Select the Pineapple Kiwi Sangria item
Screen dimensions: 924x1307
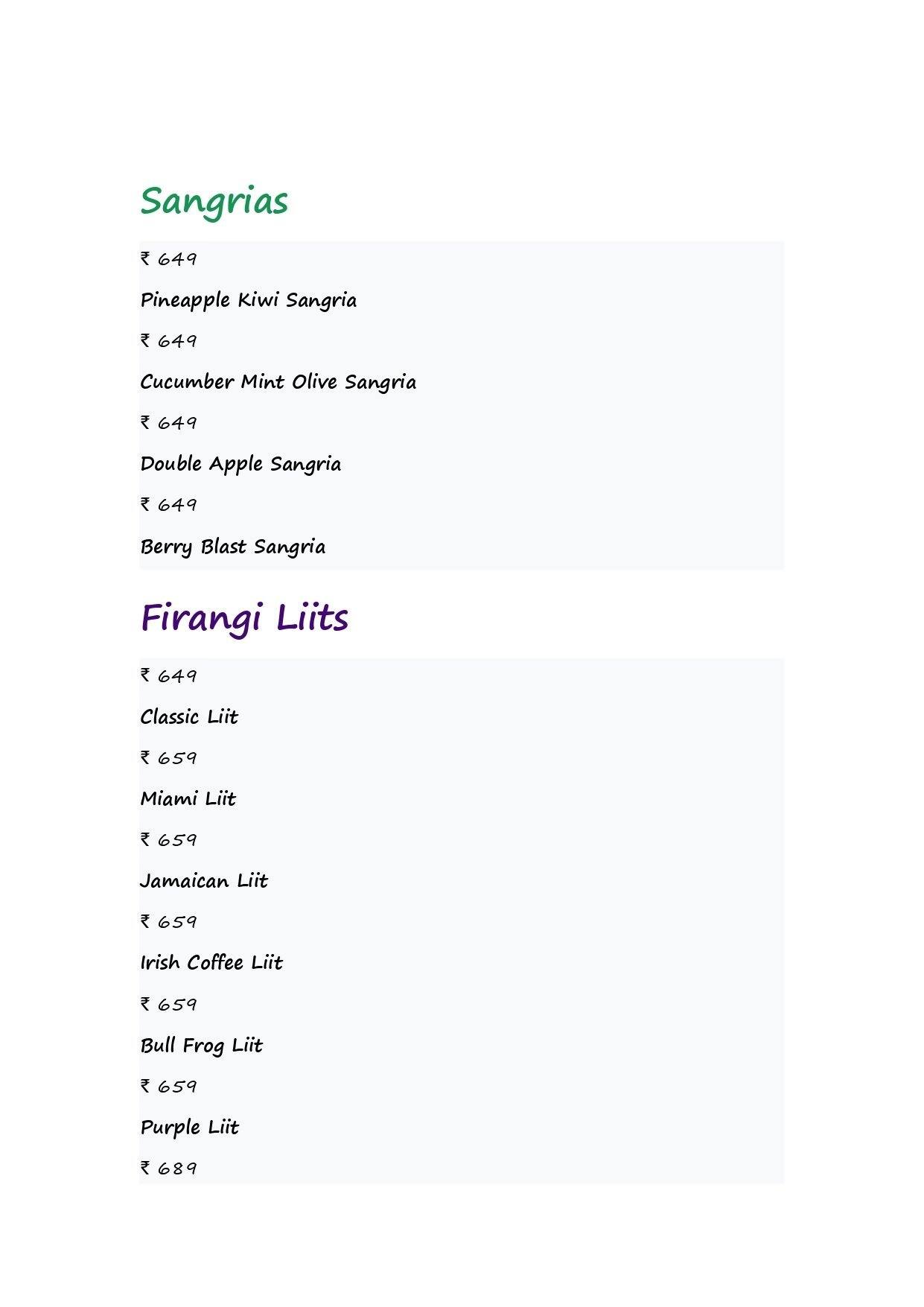[x=249, y=300]
